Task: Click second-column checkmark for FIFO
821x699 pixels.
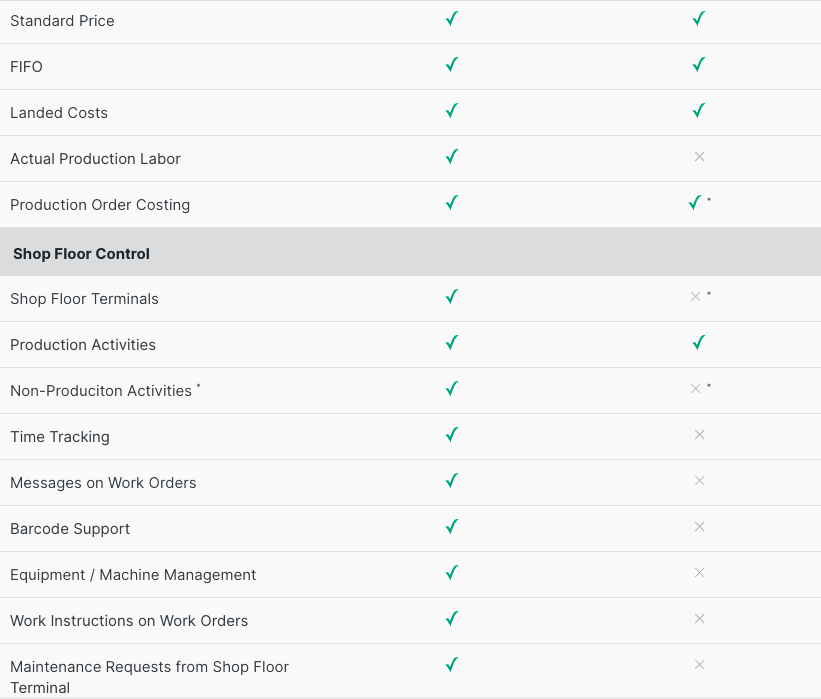Action: pyautogui.click(x=699, y=65)
